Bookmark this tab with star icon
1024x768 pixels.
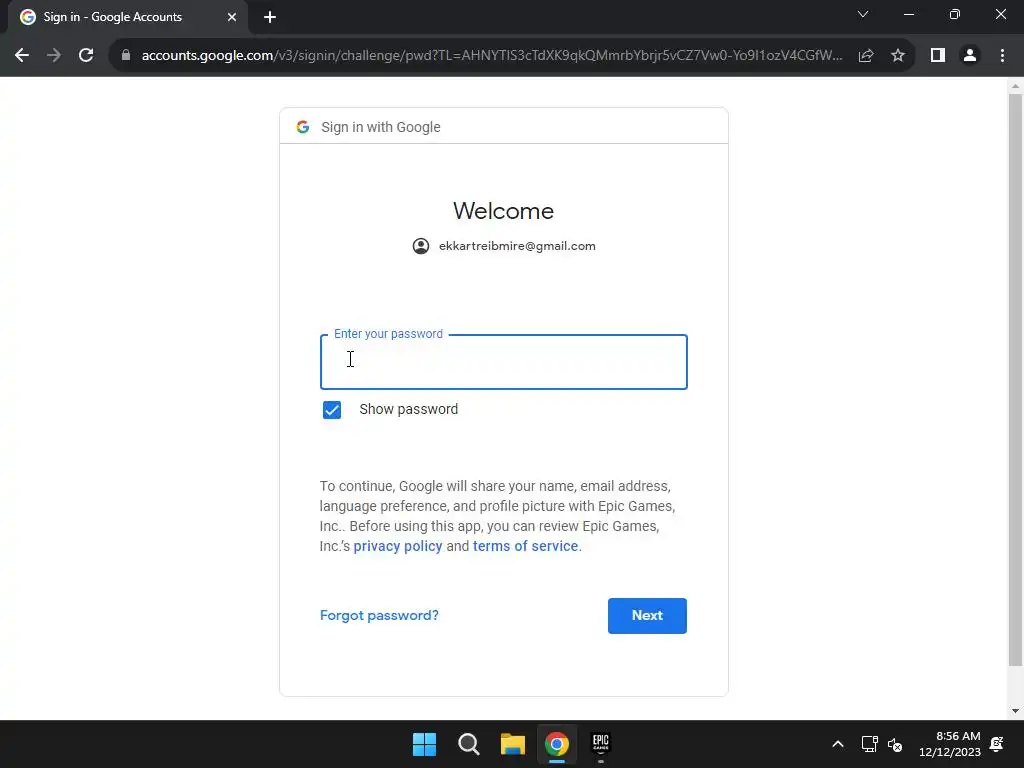[x=898, y=56]
